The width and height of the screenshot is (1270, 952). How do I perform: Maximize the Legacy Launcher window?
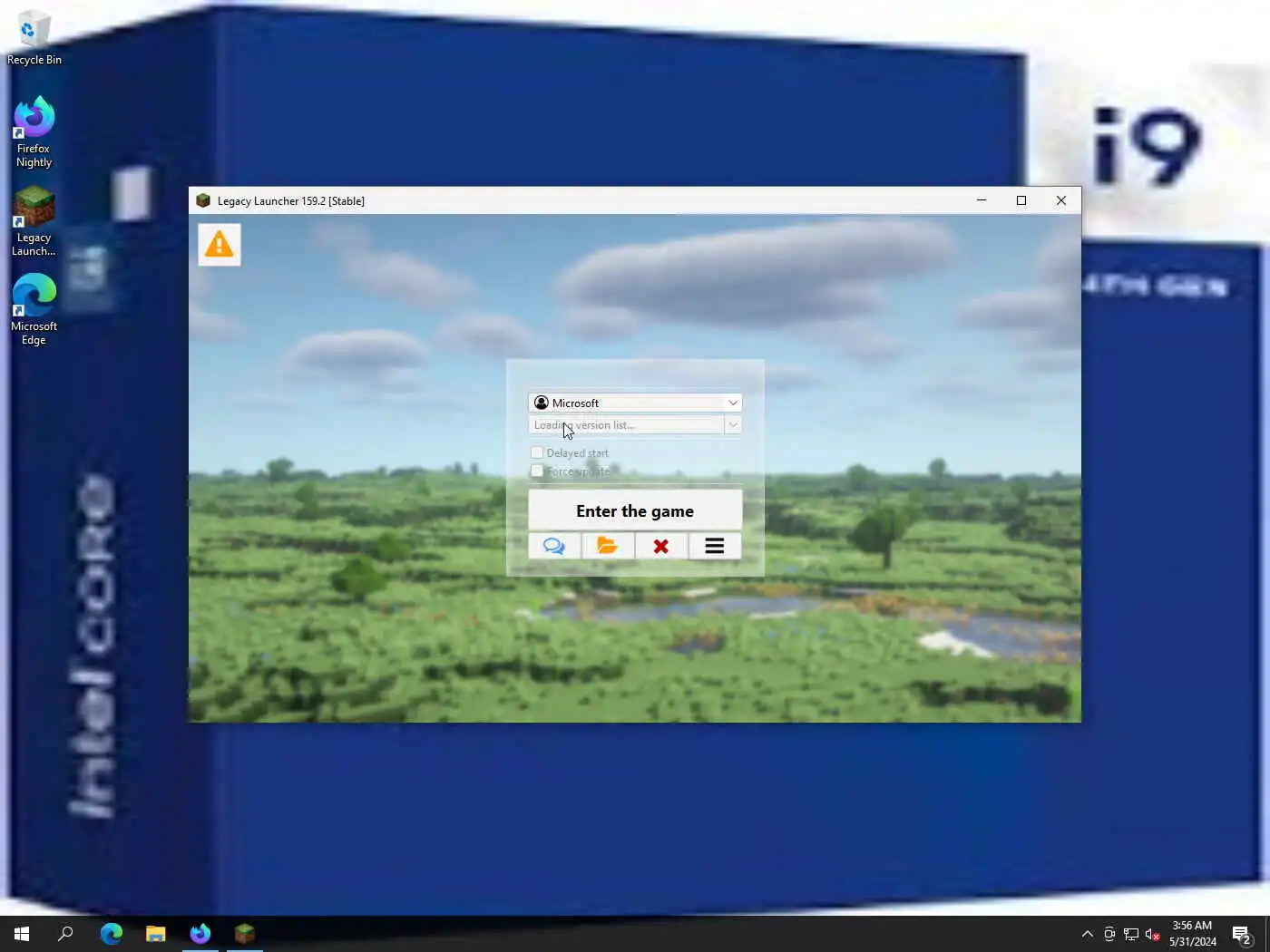[1021, 200]
